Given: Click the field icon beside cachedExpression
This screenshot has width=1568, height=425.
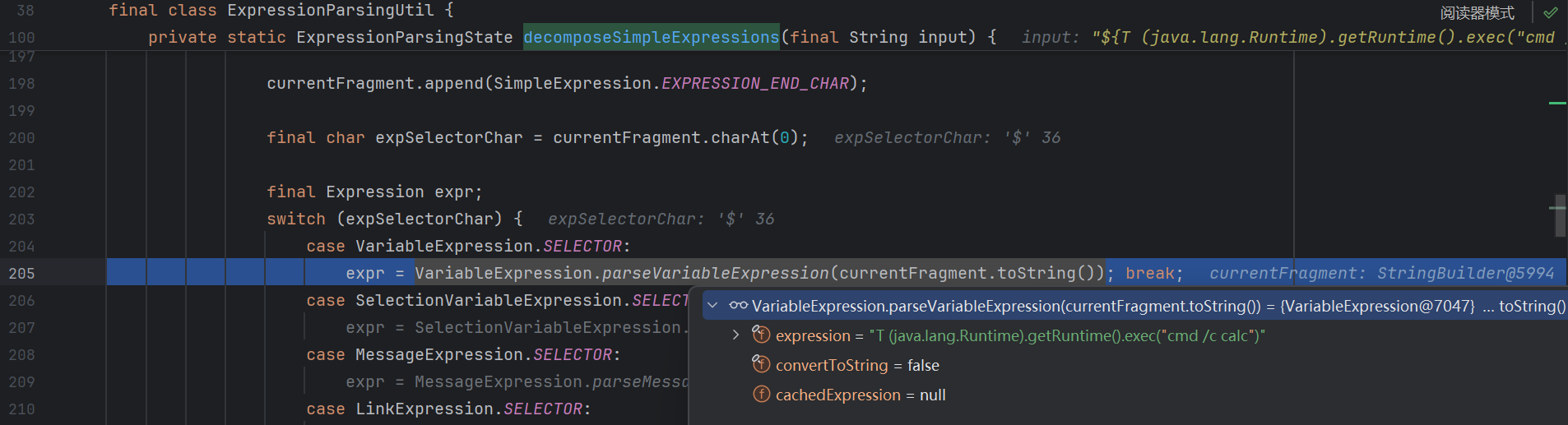Looking at the screenshot, I should click(x=762, y=395).
